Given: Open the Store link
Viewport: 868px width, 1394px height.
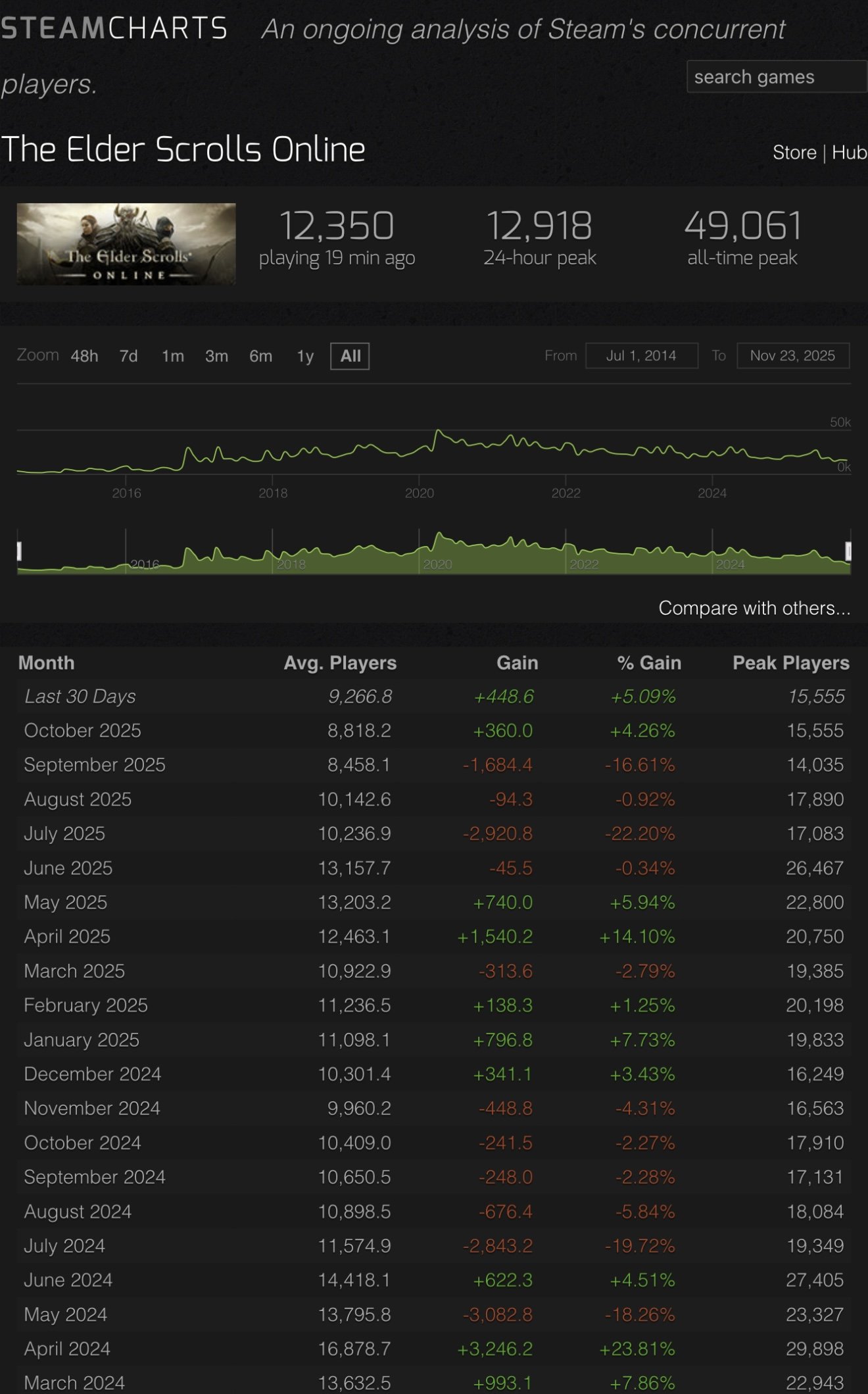Looking at the screenshot, I should point(794,153).
